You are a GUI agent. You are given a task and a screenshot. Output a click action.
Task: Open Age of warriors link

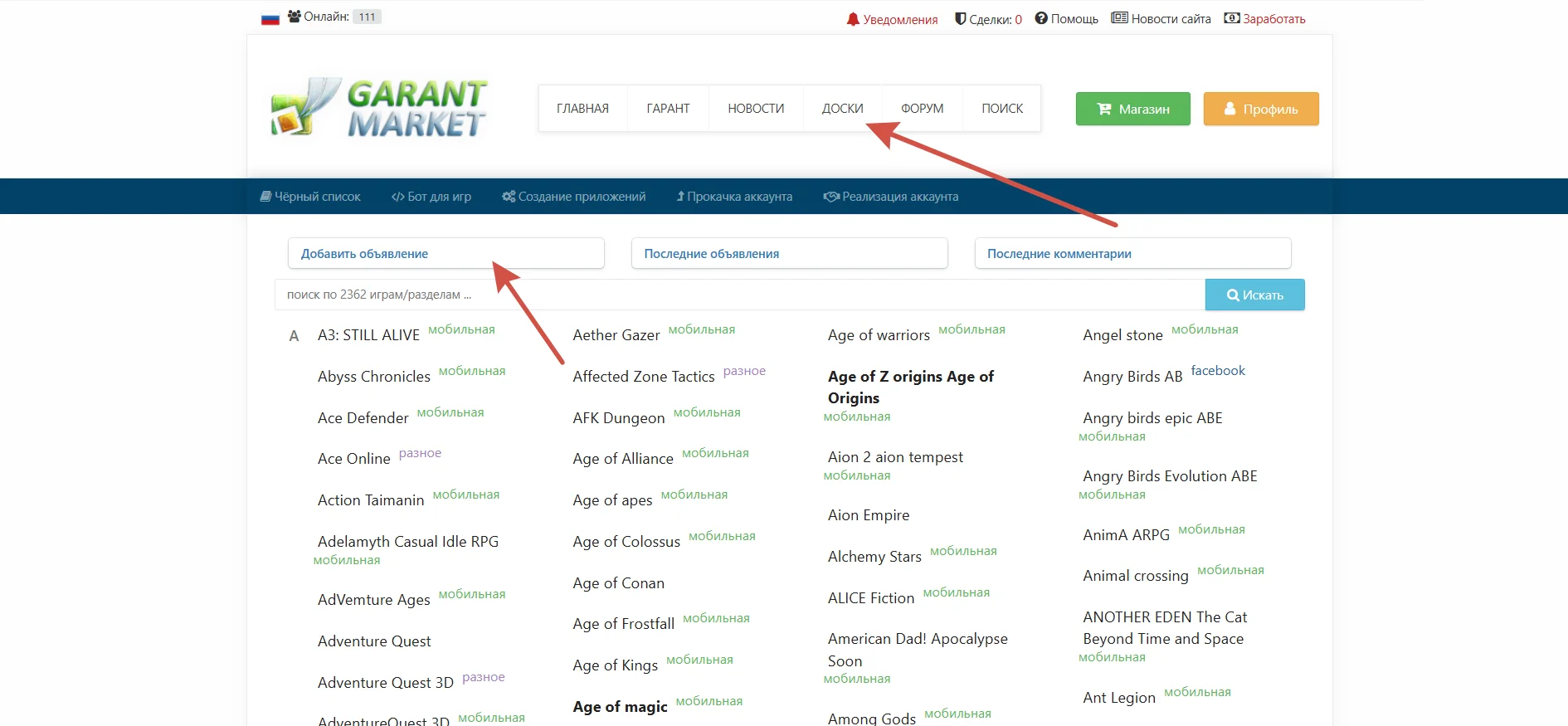pyautogui.click(x=879, y=335)
